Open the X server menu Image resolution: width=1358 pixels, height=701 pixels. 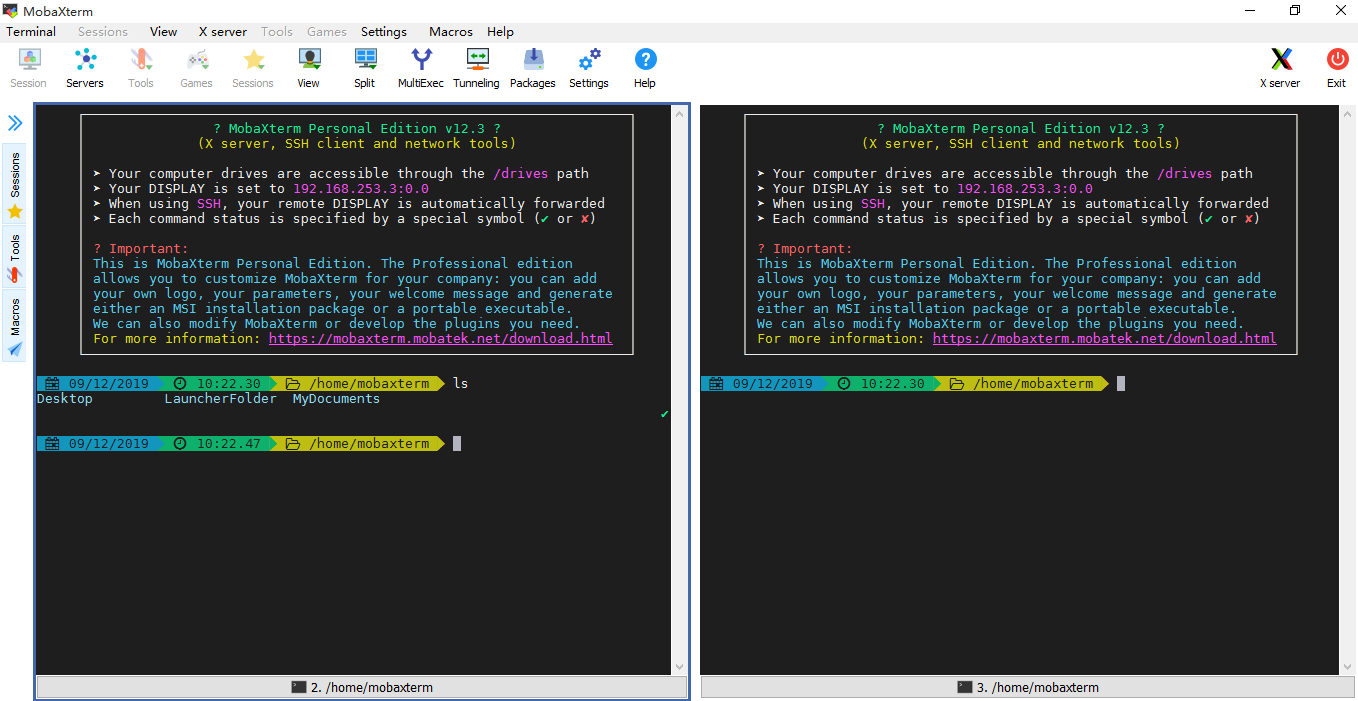223,32
